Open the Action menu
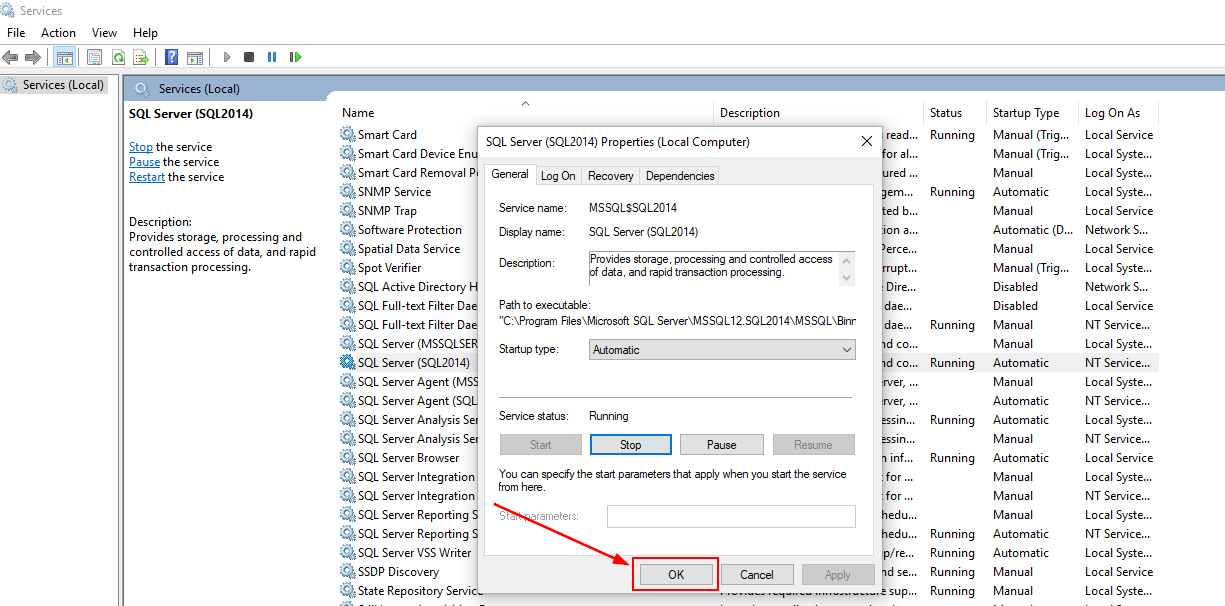This screenshot has width=1225, height=606. (58, 33)
